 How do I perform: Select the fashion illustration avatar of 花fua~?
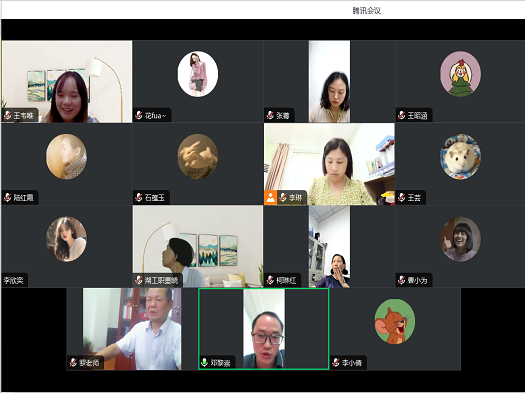198,74
